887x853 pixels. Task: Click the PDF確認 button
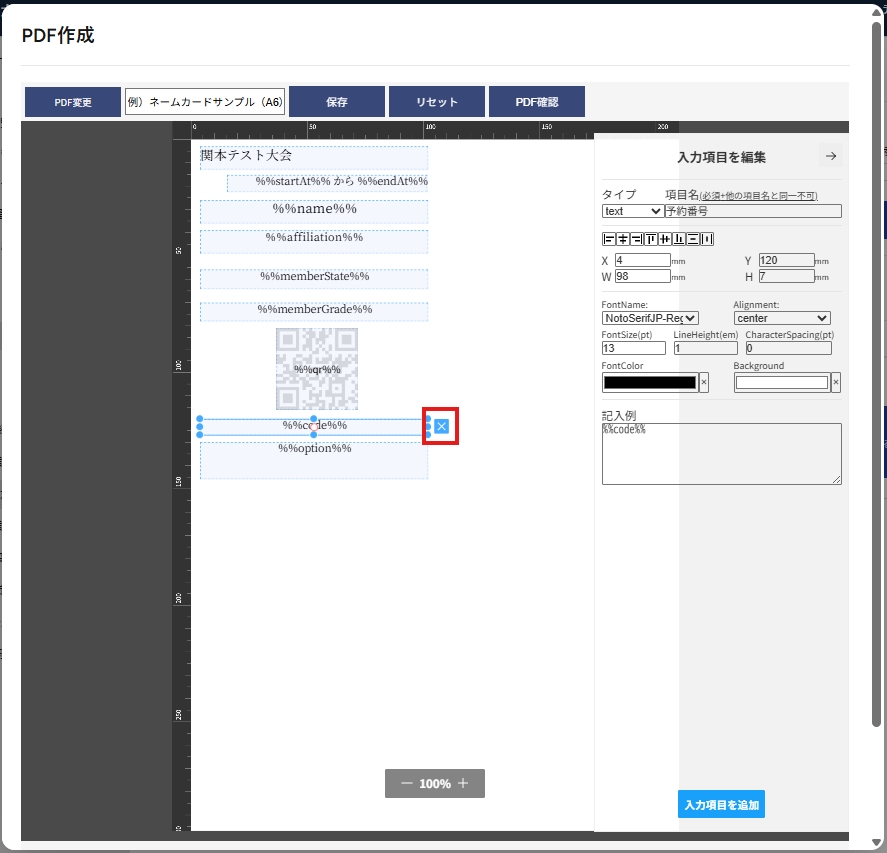coord(536,102)
